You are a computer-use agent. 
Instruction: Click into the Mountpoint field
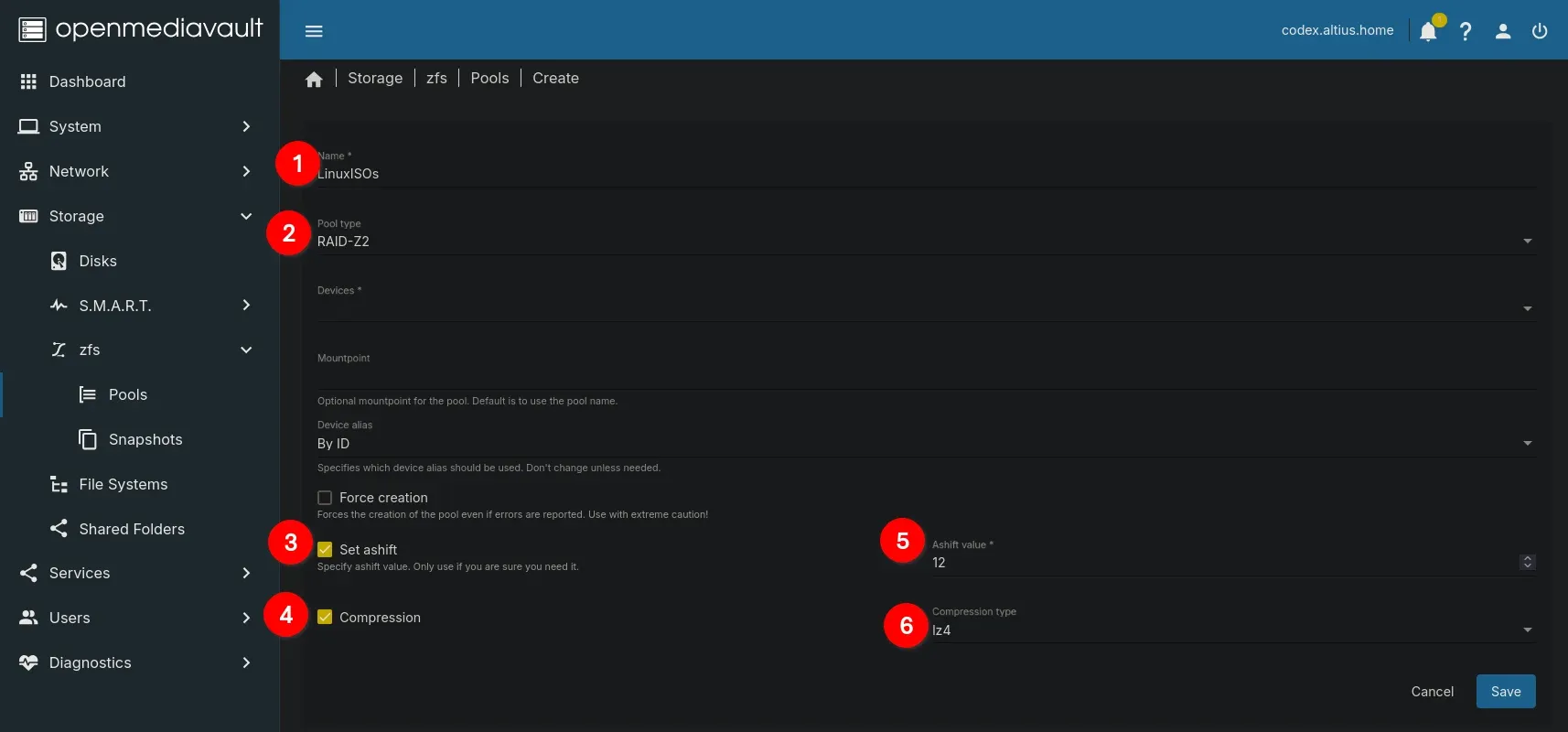coord(926,376)
